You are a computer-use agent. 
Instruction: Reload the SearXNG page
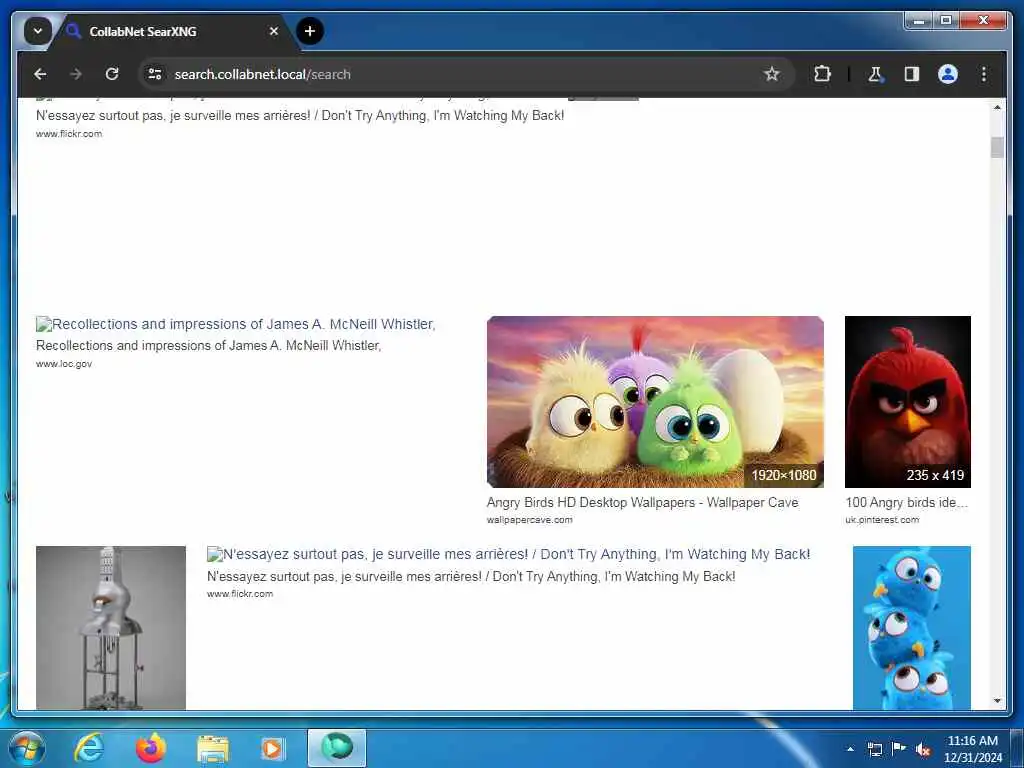pyautogui.click(x=112, y=74)
